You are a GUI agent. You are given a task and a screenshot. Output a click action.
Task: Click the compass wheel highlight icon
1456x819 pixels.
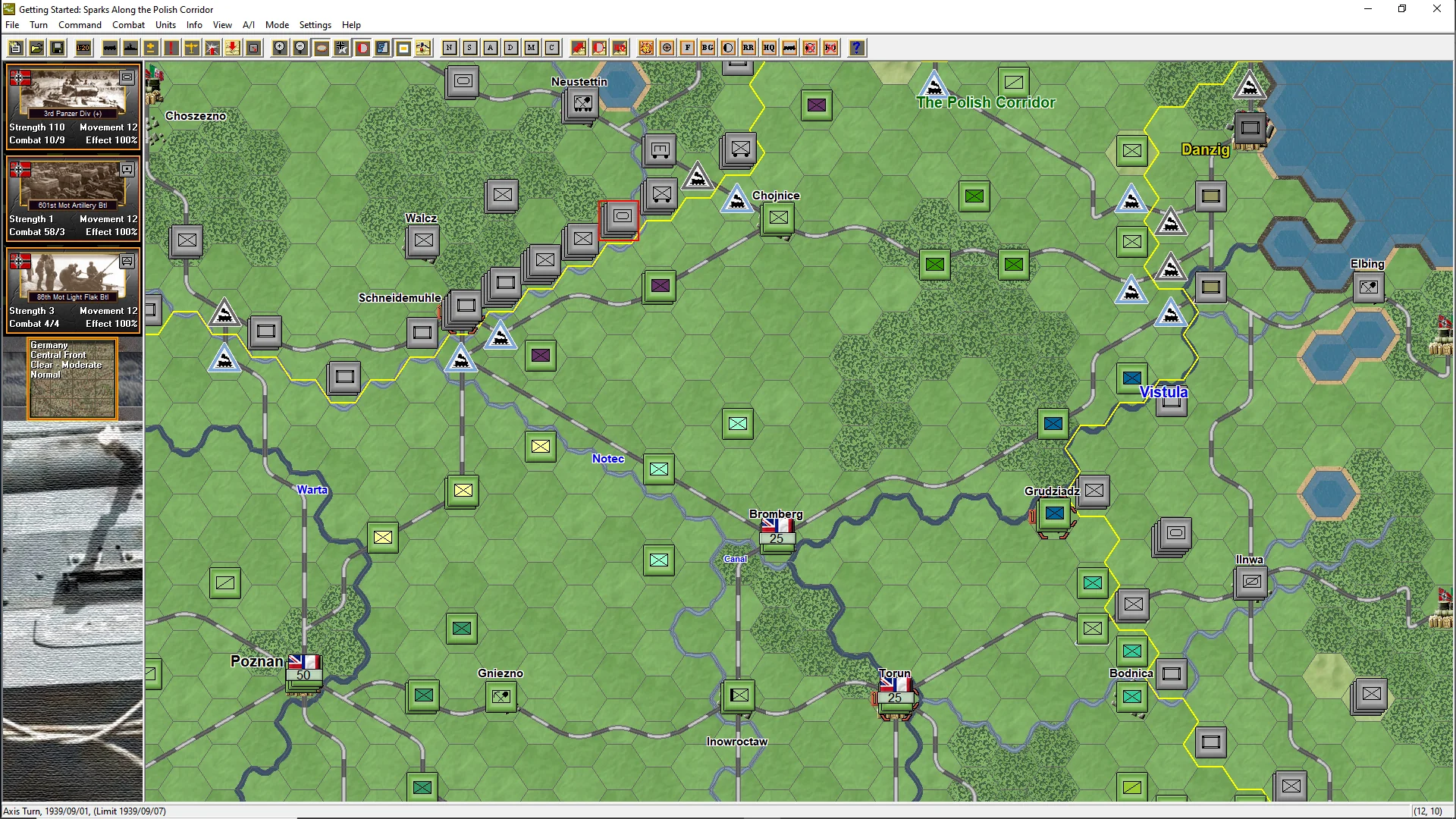667,48
